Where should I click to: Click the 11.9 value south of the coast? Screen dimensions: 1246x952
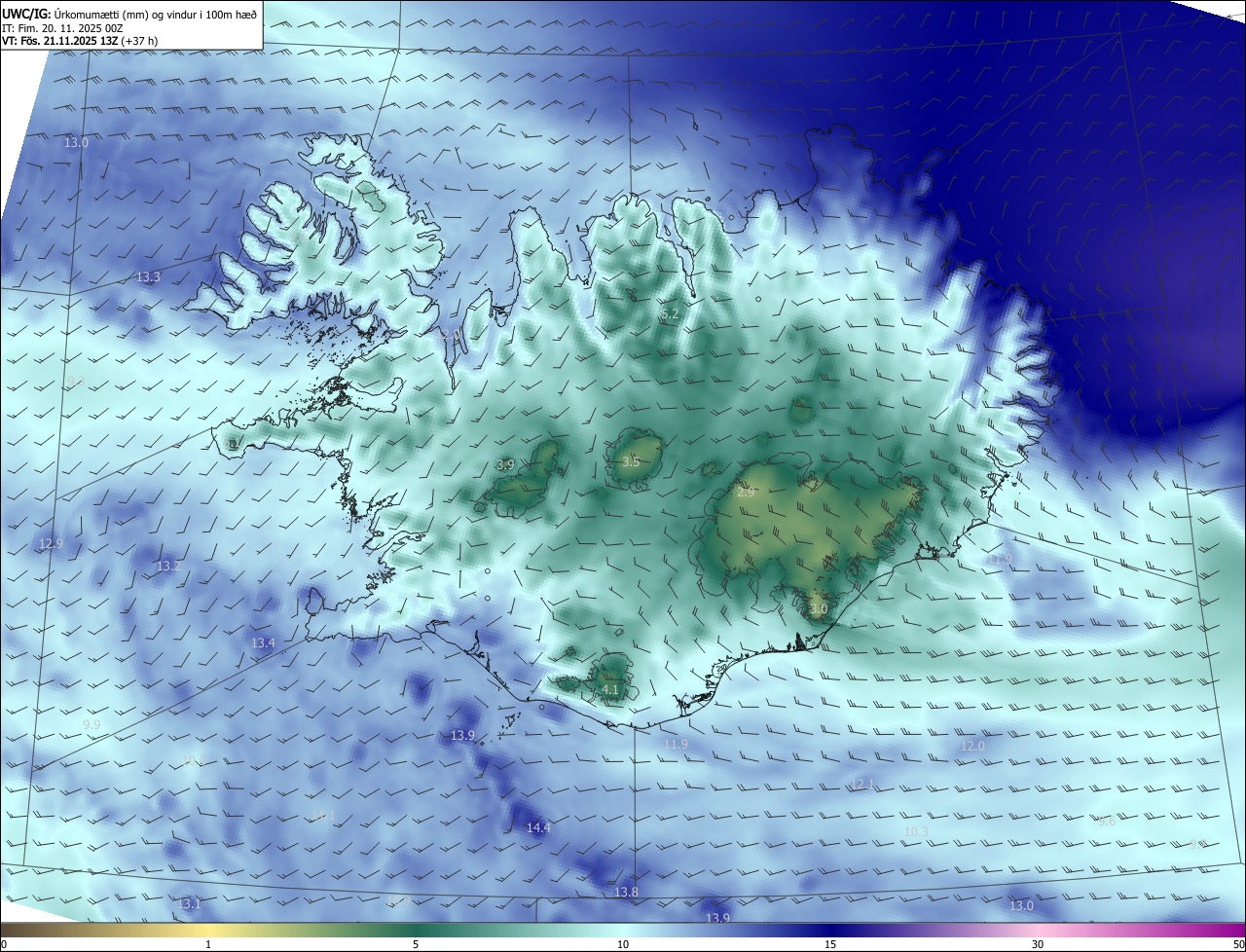coord(676,745)
